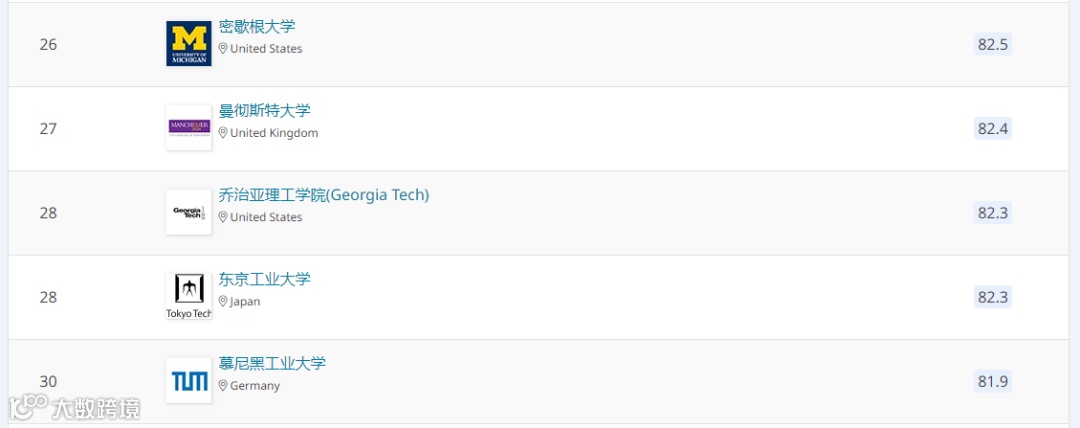Click the 大数跨境 watermark logo
This screenshot has width=1080, height=428.
(x=75, y=408)
